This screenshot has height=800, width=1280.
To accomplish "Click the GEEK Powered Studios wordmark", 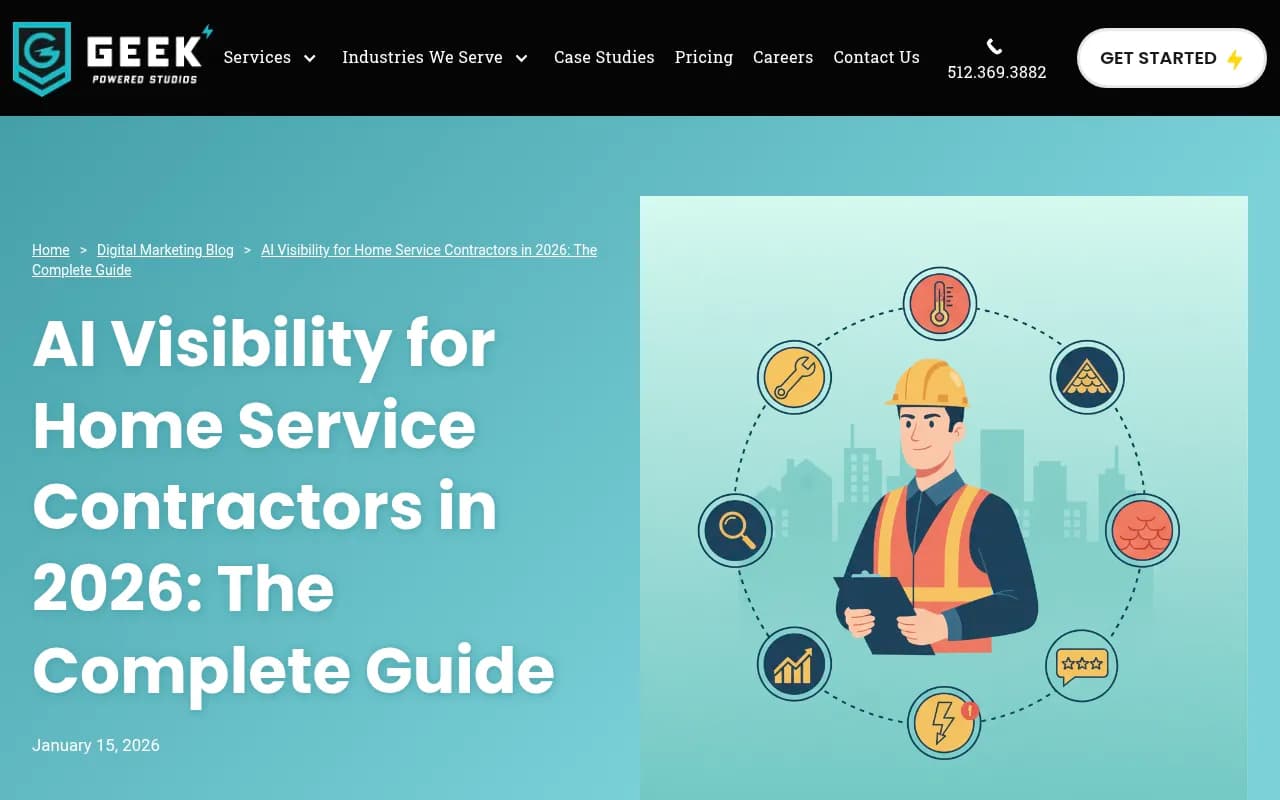I will click(x=150, y=56).
